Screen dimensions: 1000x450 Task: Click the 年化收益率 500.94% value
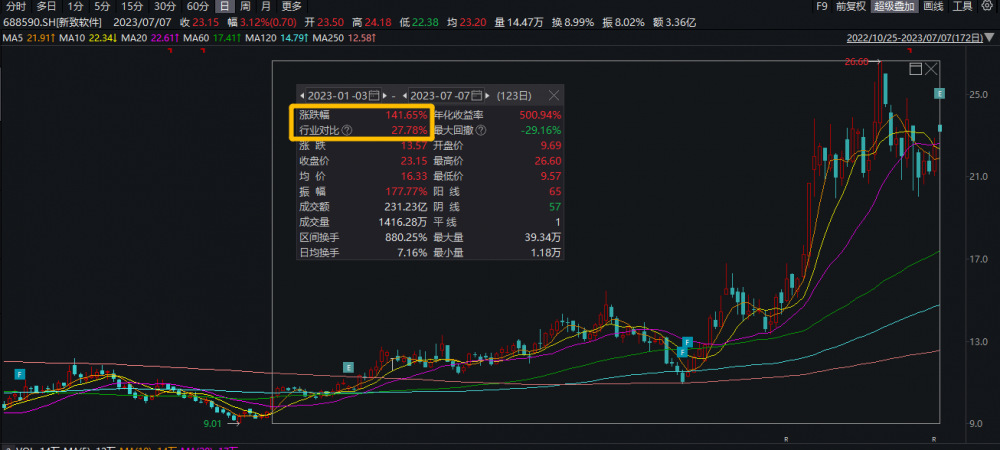(540, 115)
